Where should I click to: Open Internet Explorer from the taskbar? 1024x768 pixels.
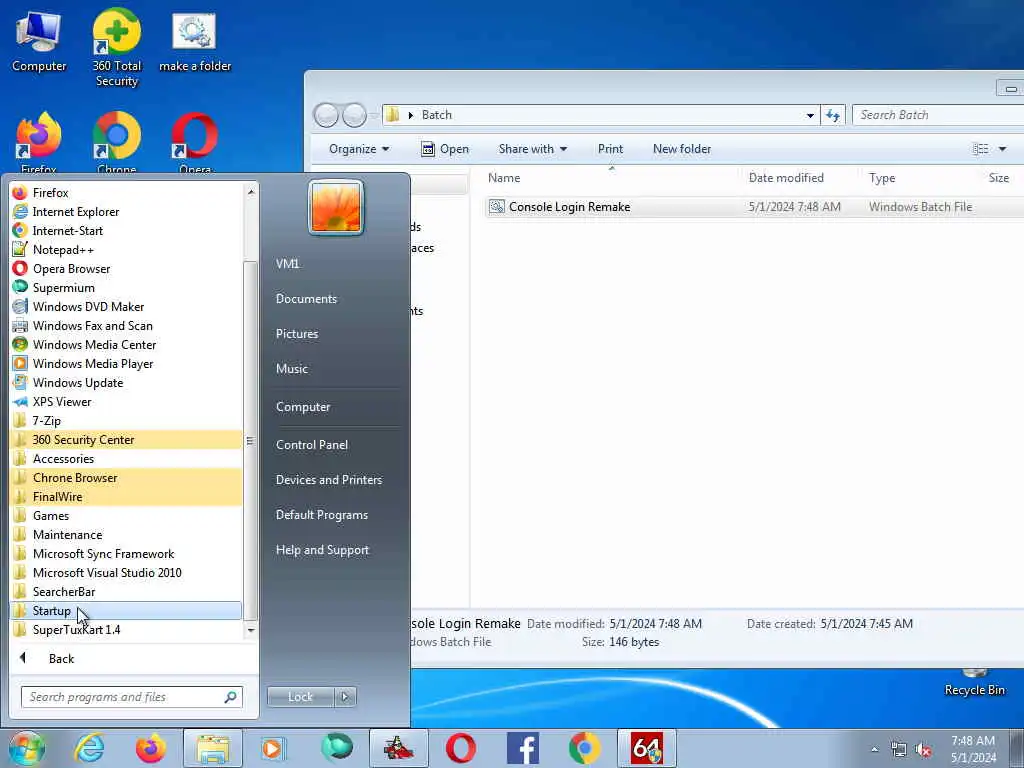coord(89,748)
